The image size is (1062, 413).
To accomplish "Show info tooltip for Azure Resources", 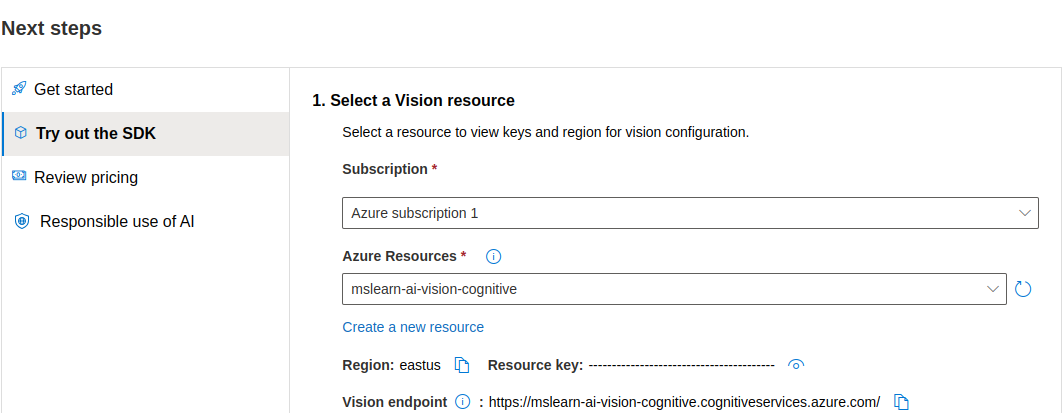I will click(493, 257).
